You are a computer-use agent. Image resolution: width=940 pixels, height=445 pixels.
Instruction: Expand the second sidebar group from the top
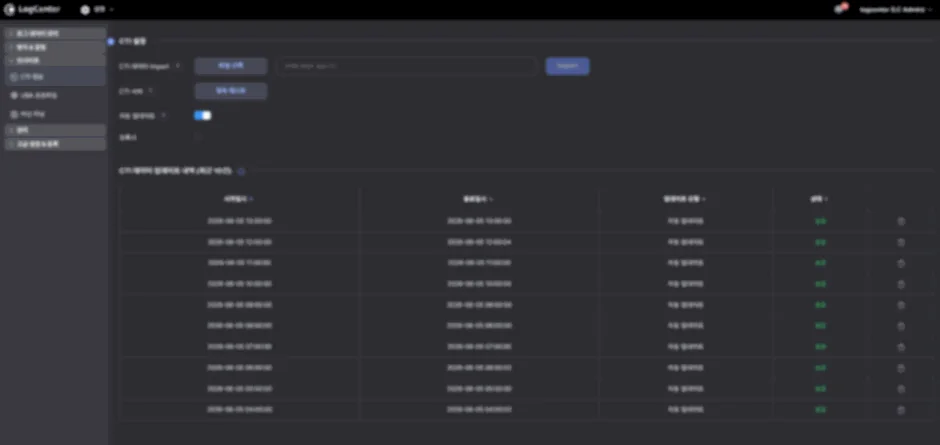(x=55, y=47)
